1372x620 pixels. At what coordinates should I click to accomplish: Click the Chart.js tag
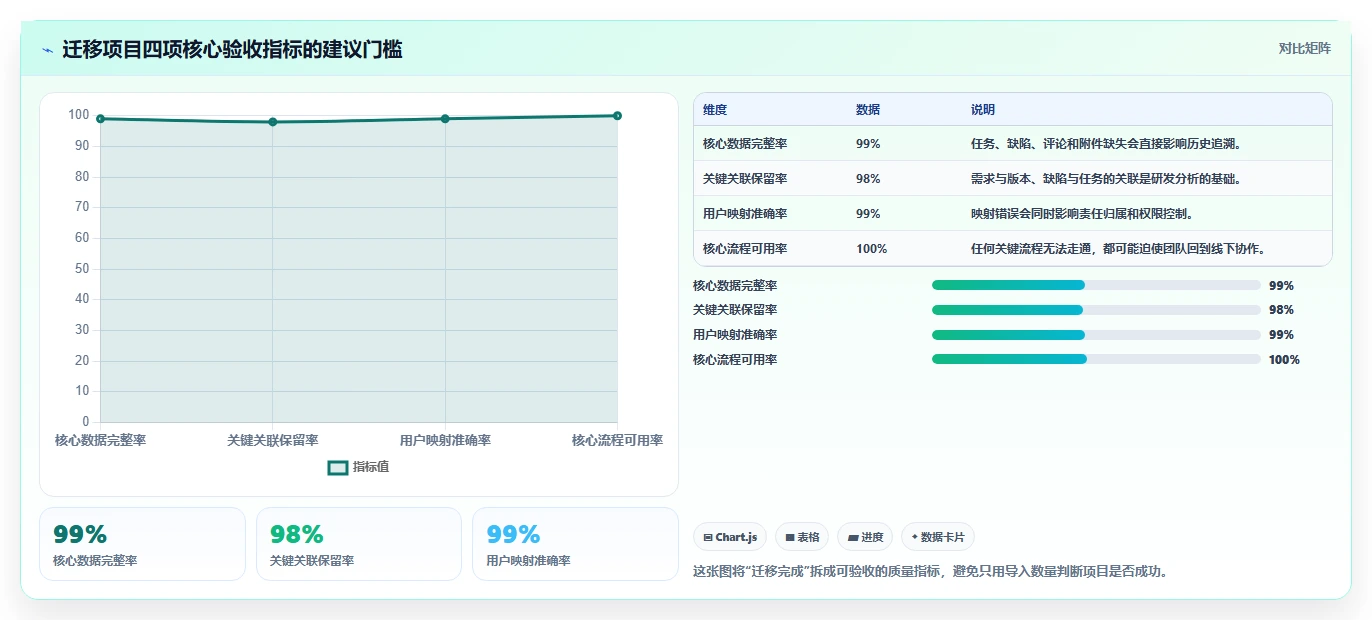point(731,537)
